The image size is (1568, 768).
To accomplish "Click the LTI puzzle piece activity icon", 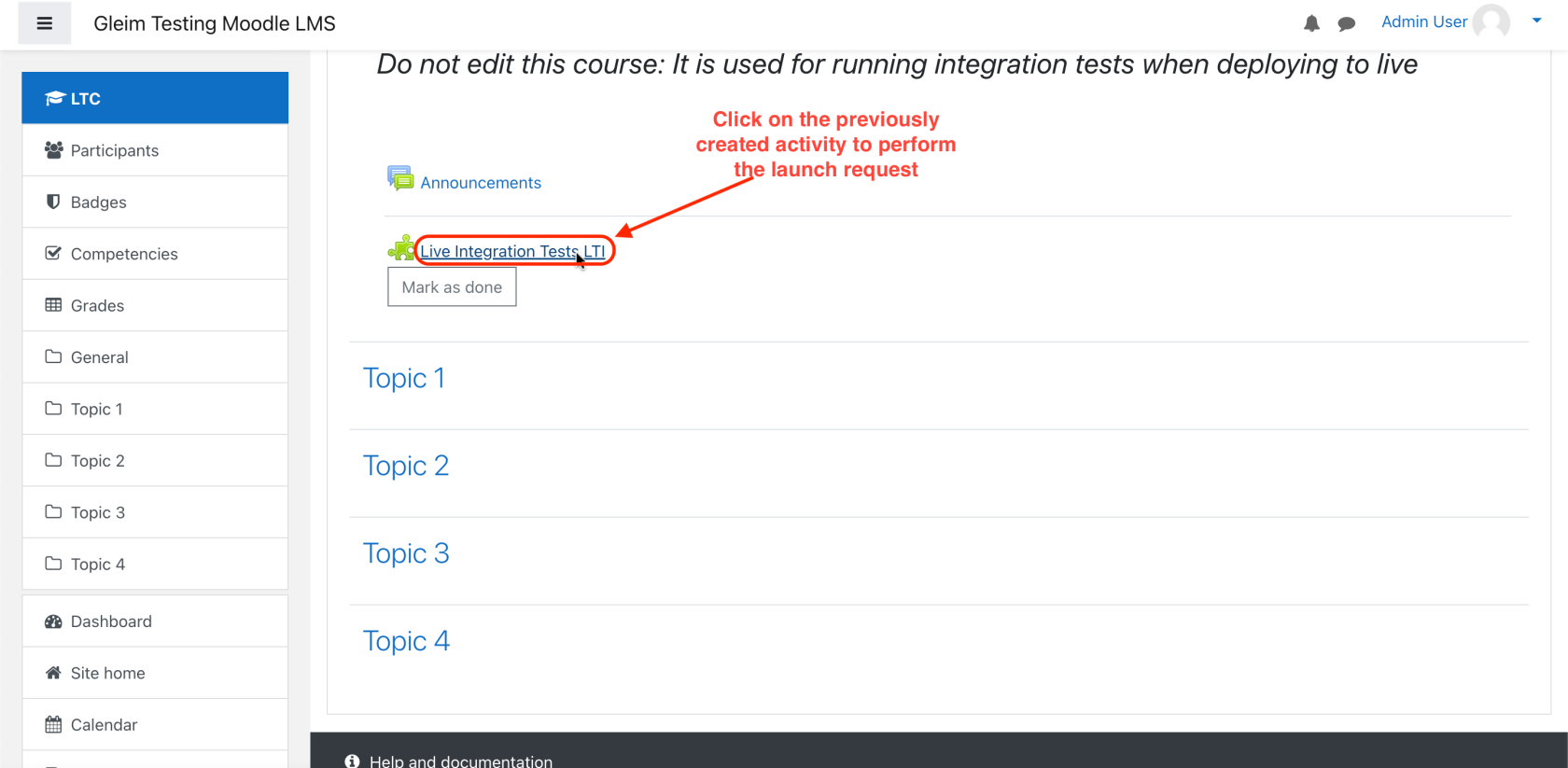I will click(401, 249).
